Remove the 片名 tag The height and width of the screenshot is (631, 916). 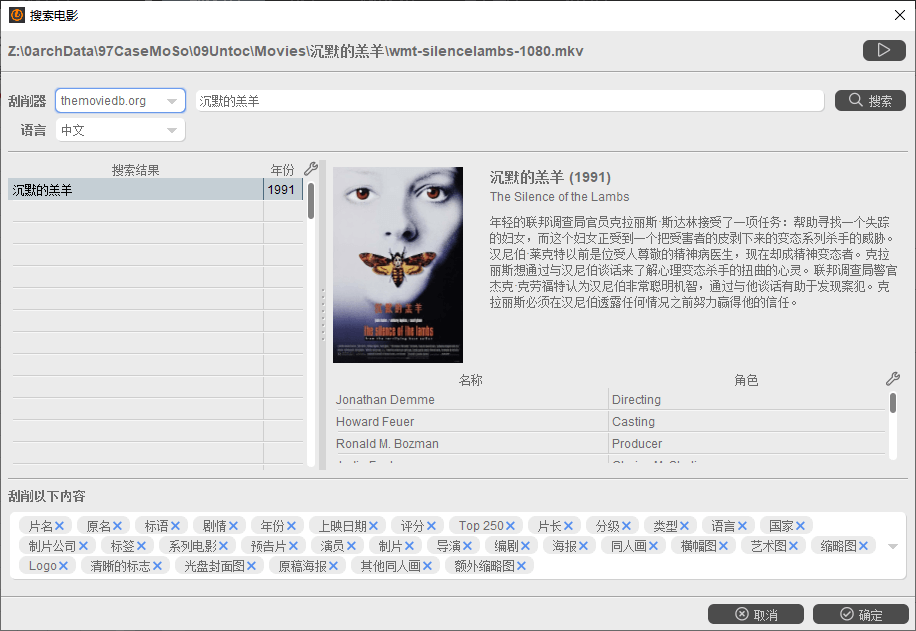pos(59,526)
